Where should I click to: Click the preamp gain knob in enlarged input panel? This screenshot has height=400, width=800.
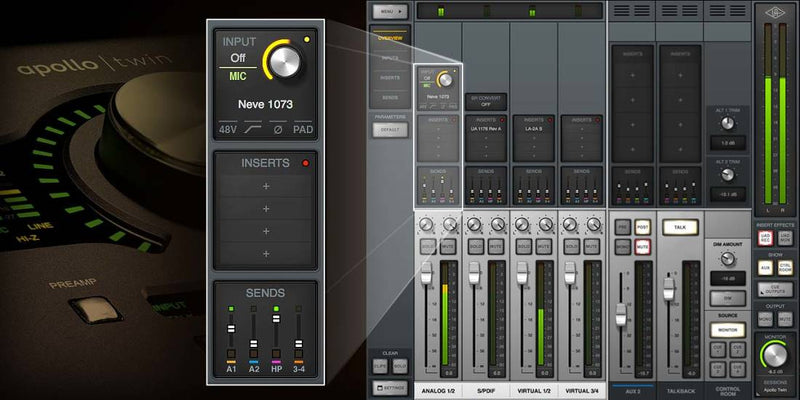point(284,61)
